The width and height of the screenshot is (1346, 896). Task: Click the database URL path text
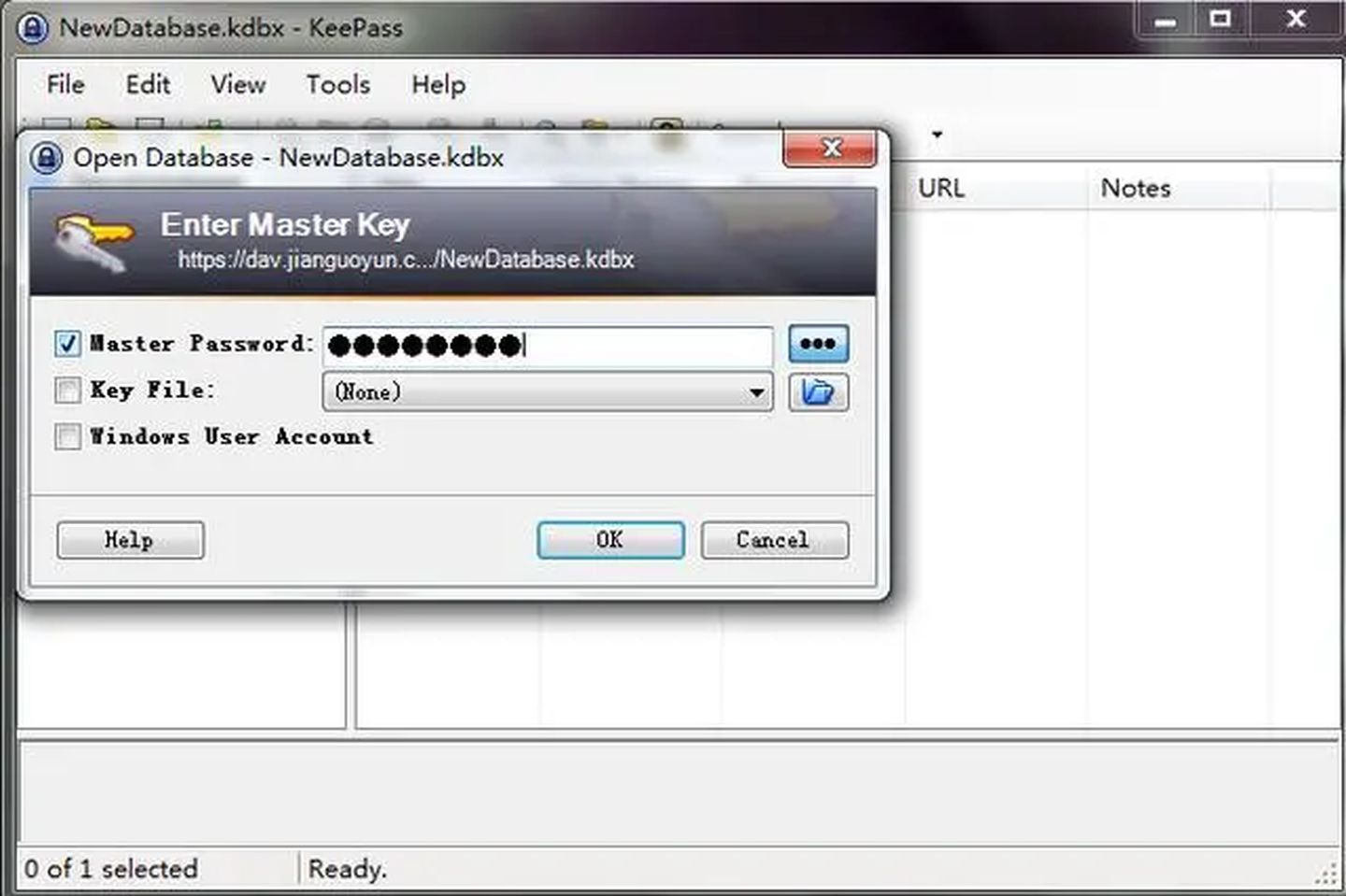(406, 259)
